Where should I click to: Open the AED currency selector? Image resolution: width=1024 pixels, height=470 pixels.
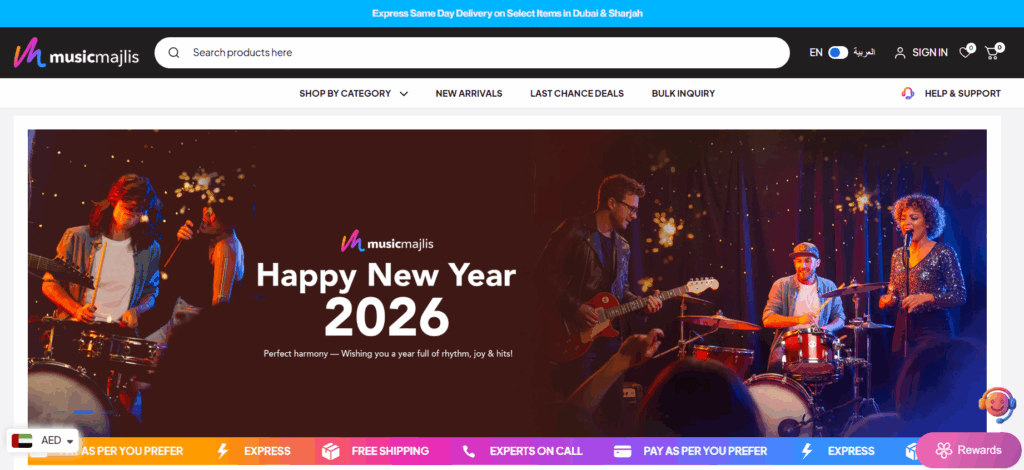43,441
